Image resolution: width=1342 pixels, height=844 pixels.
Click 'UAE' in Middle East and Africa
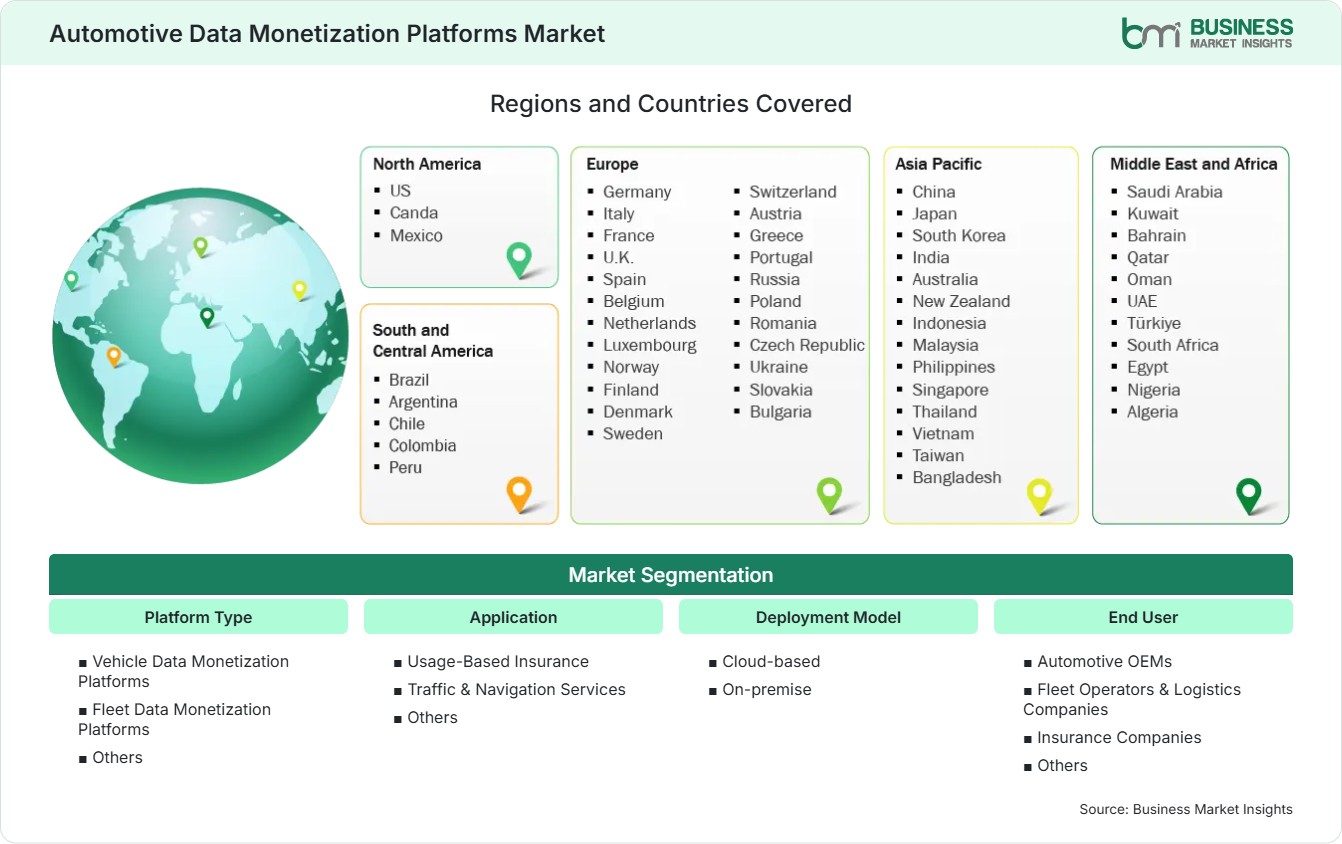(1142, 302)
